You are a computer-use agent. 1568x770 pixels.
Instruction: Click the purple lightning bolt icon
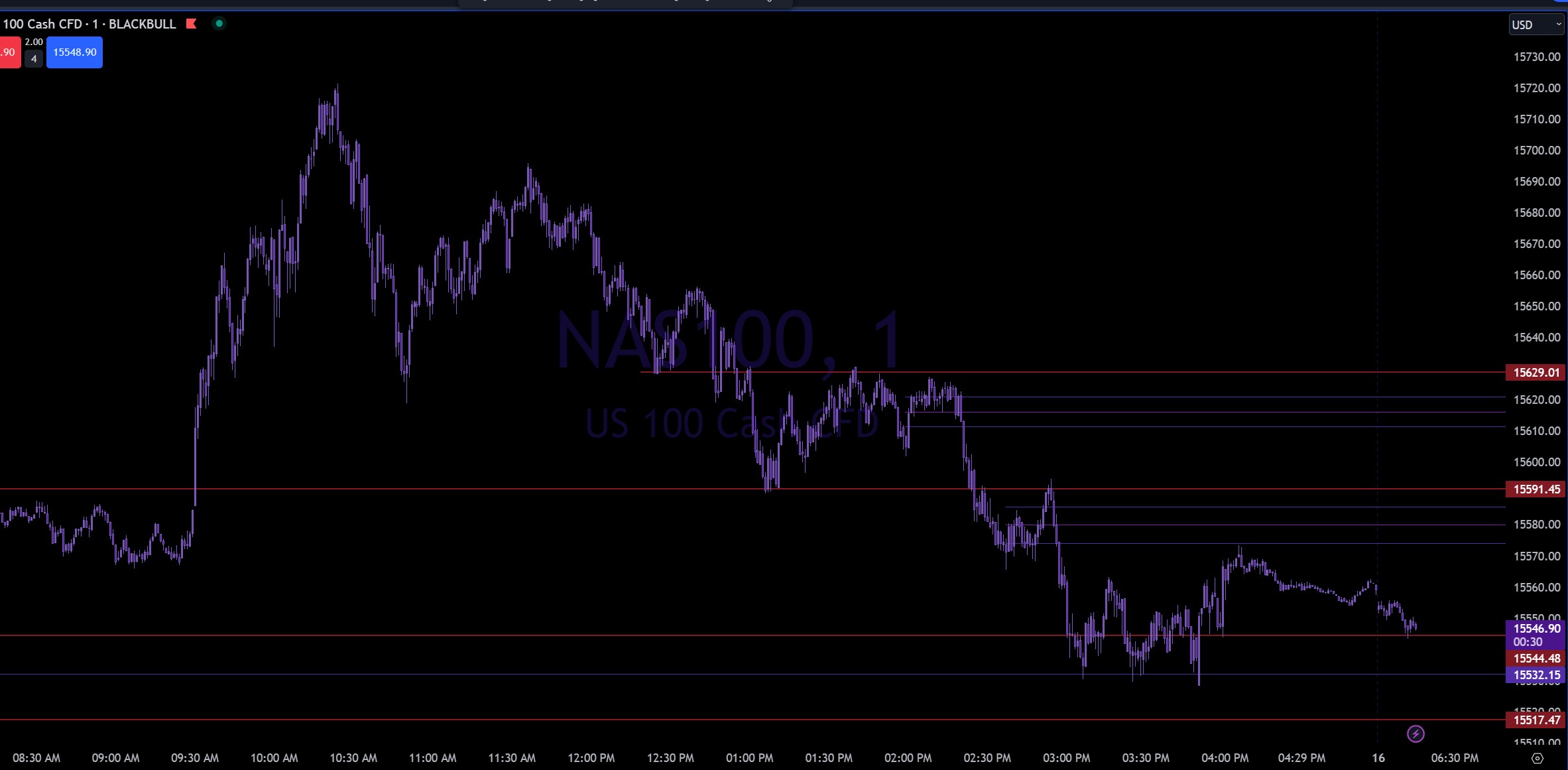click(1415, 734)
